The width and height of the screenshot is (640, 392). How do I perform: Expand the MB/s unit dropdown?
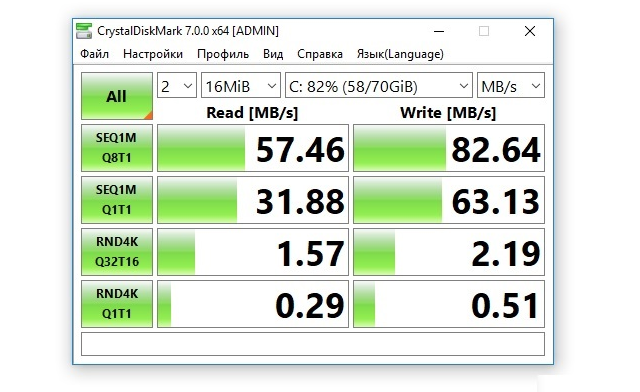pyautogui.click(x=511, y=85)
